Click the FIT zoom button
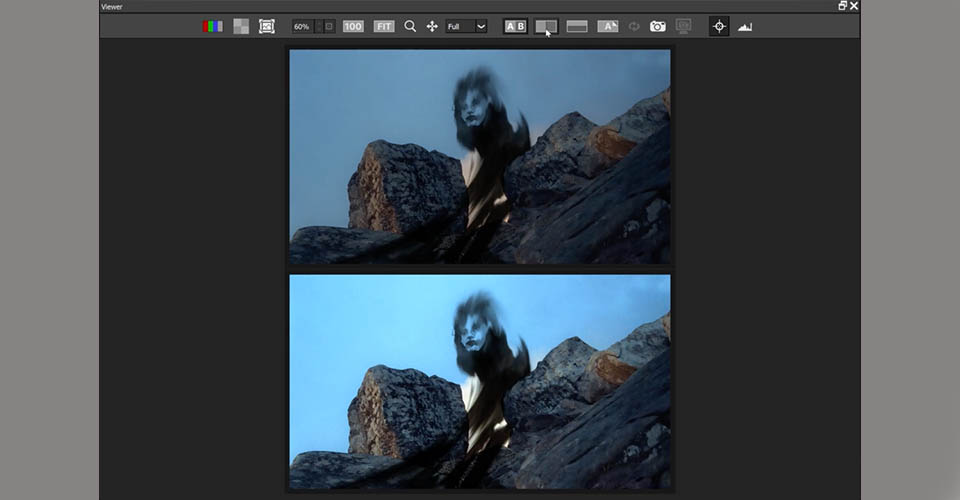The width and height of the screenshot is (960, 500). click(384, 26)
